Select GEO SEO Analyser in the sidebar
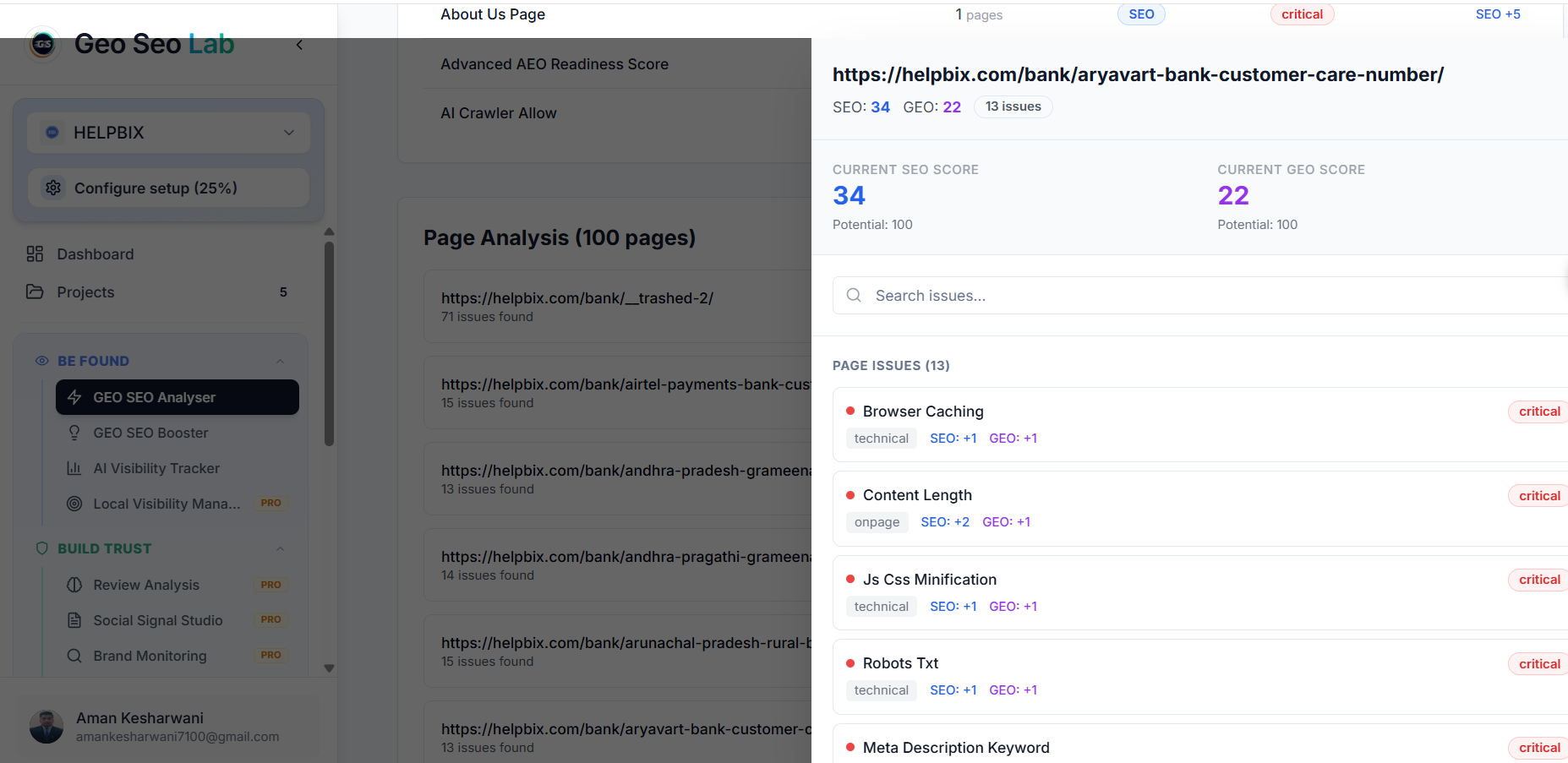This screenshot has height=763, width=1568. [178, 397]
